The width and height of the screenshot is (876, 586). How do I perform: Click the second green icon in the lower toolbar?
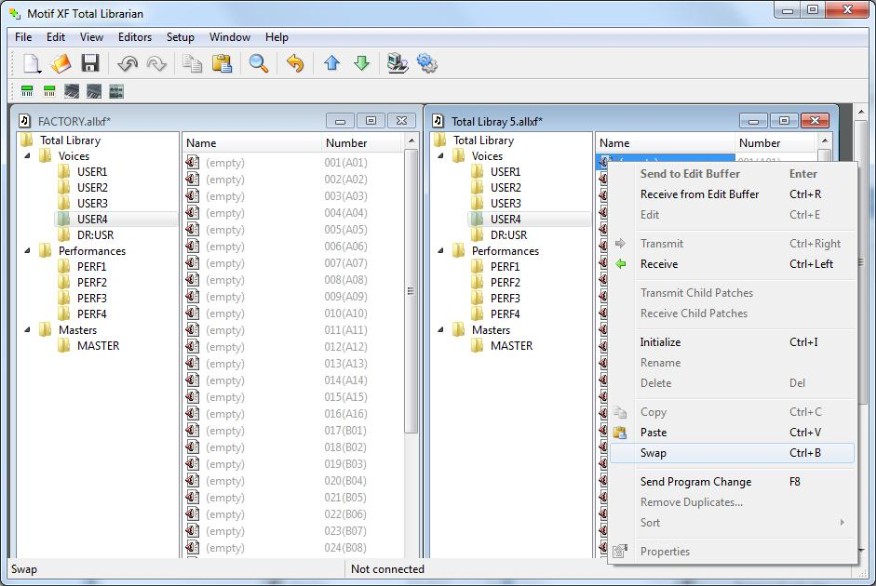click(x=49, y=91)
